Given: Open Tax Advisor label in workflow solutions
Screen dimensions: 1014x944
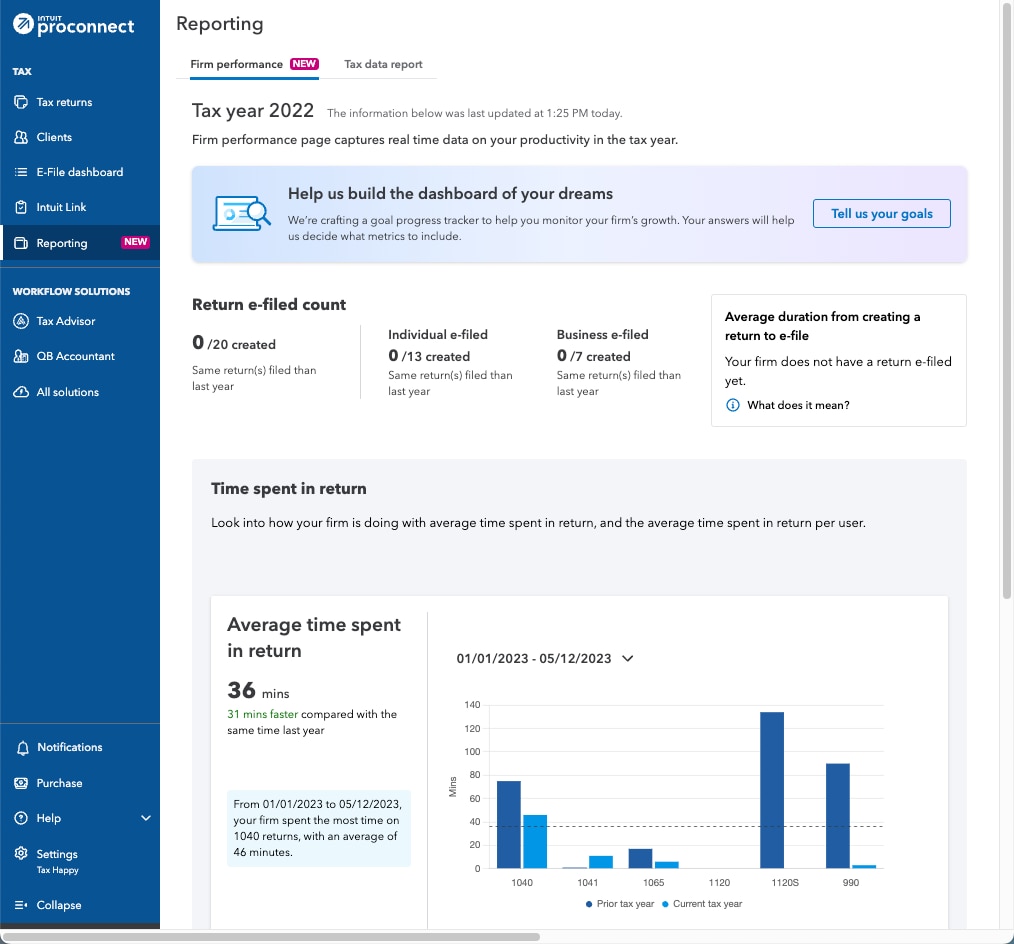Looking at the screenshot, I should coord(66,321).
